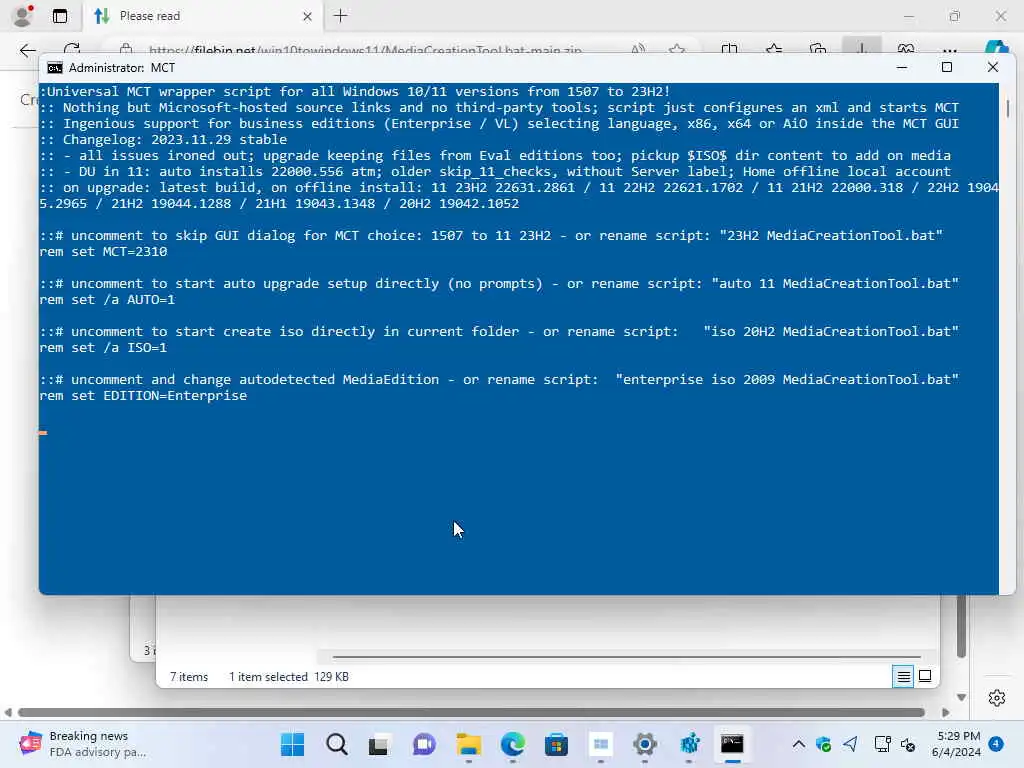Open security tray icon
The image size is (1024, 768).
[x=824, y=744]
